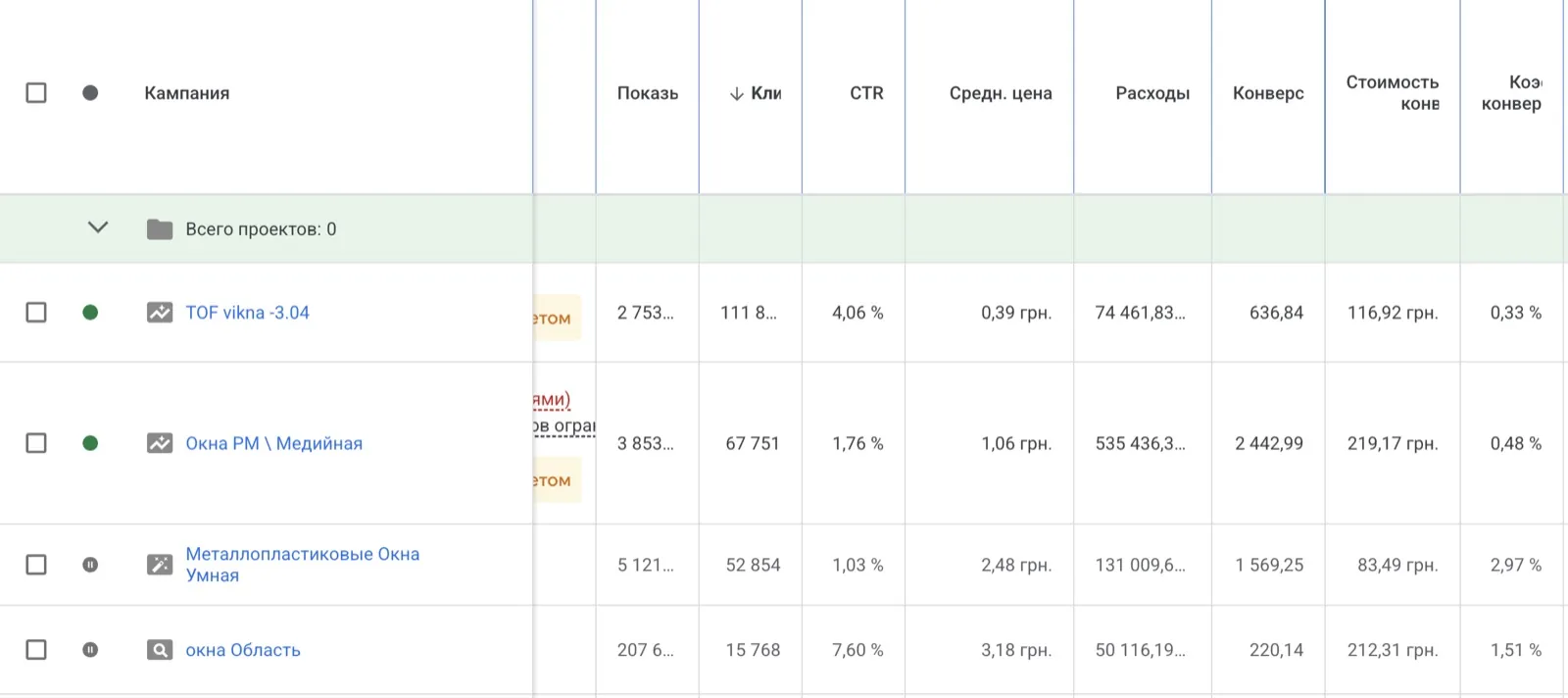The width and height of the screenshot is (1568, 698).
Task: Click the Всего проектов: 0 label
Action: click(x=261, y=229)
